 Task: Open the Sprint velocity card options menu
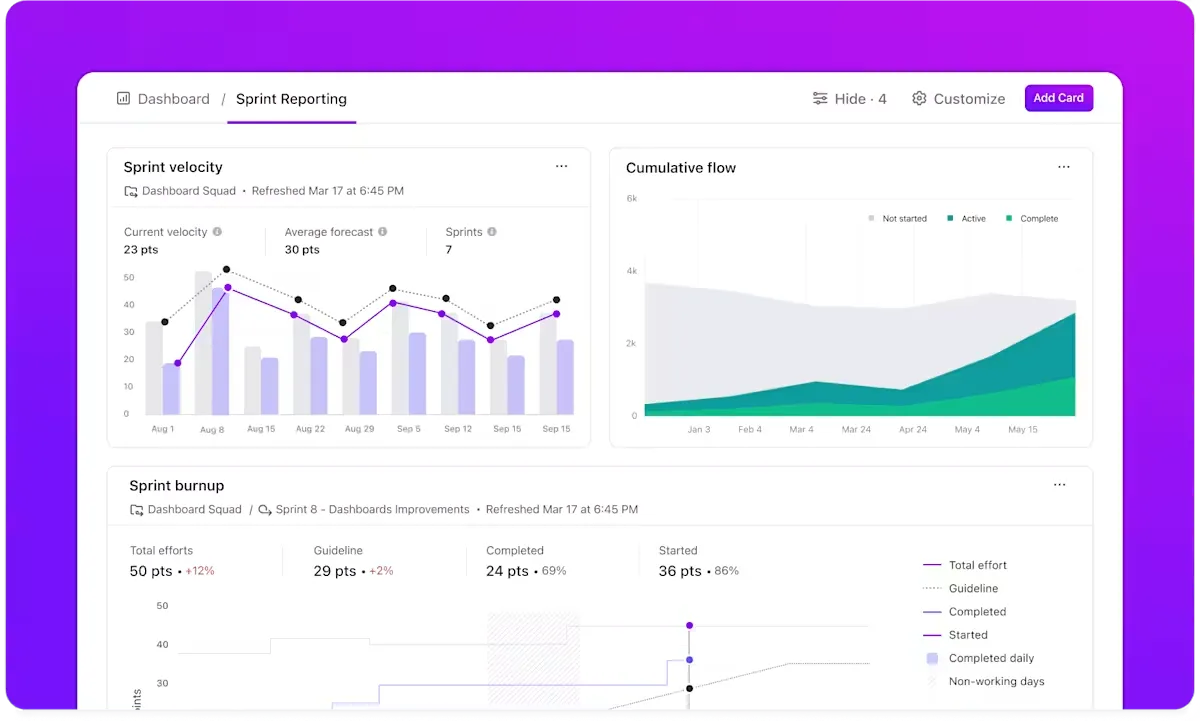click(x=562, y=167)
